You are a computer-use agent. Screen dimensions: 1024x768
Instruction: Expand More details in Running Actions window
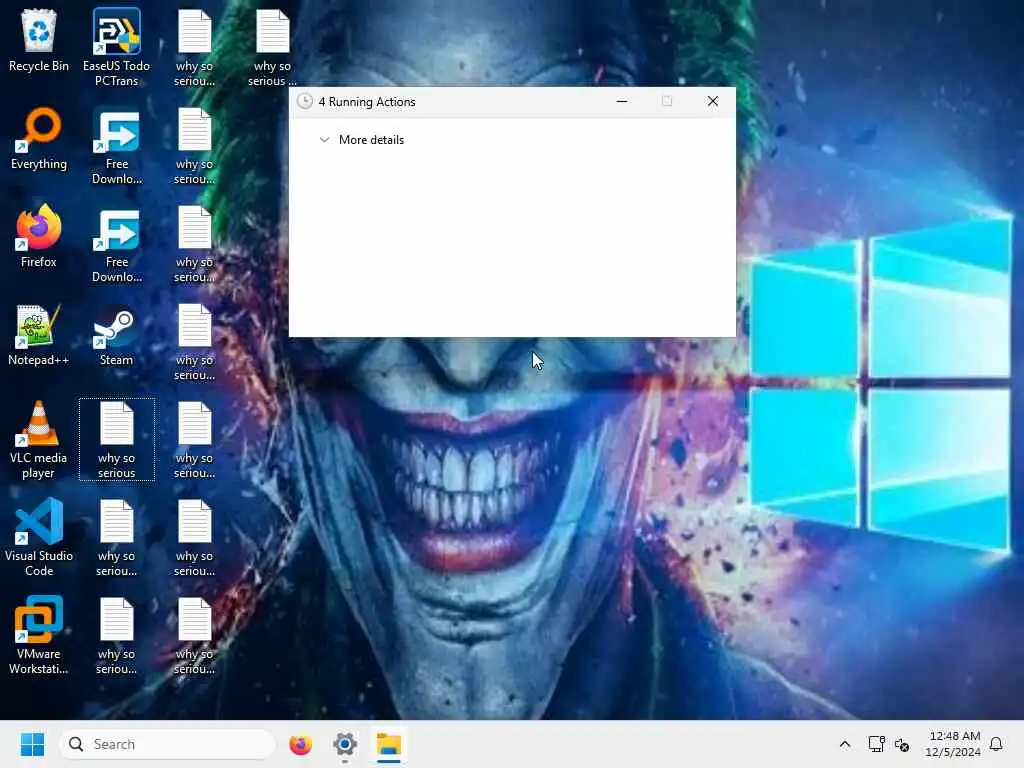(361, 140)
